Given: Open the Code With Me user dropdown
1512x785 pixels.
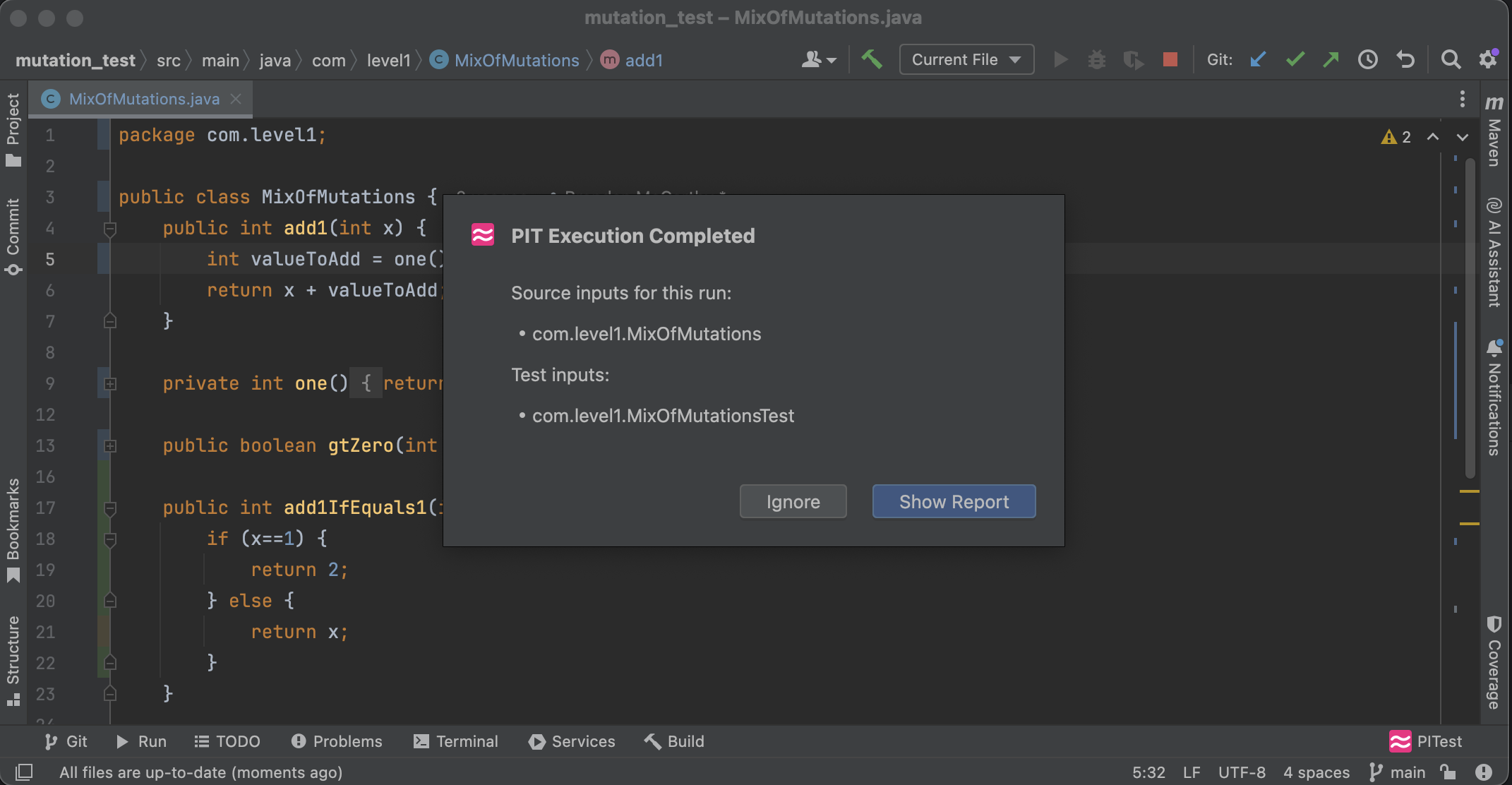Looking at the screenshot, I should [819, 60].
